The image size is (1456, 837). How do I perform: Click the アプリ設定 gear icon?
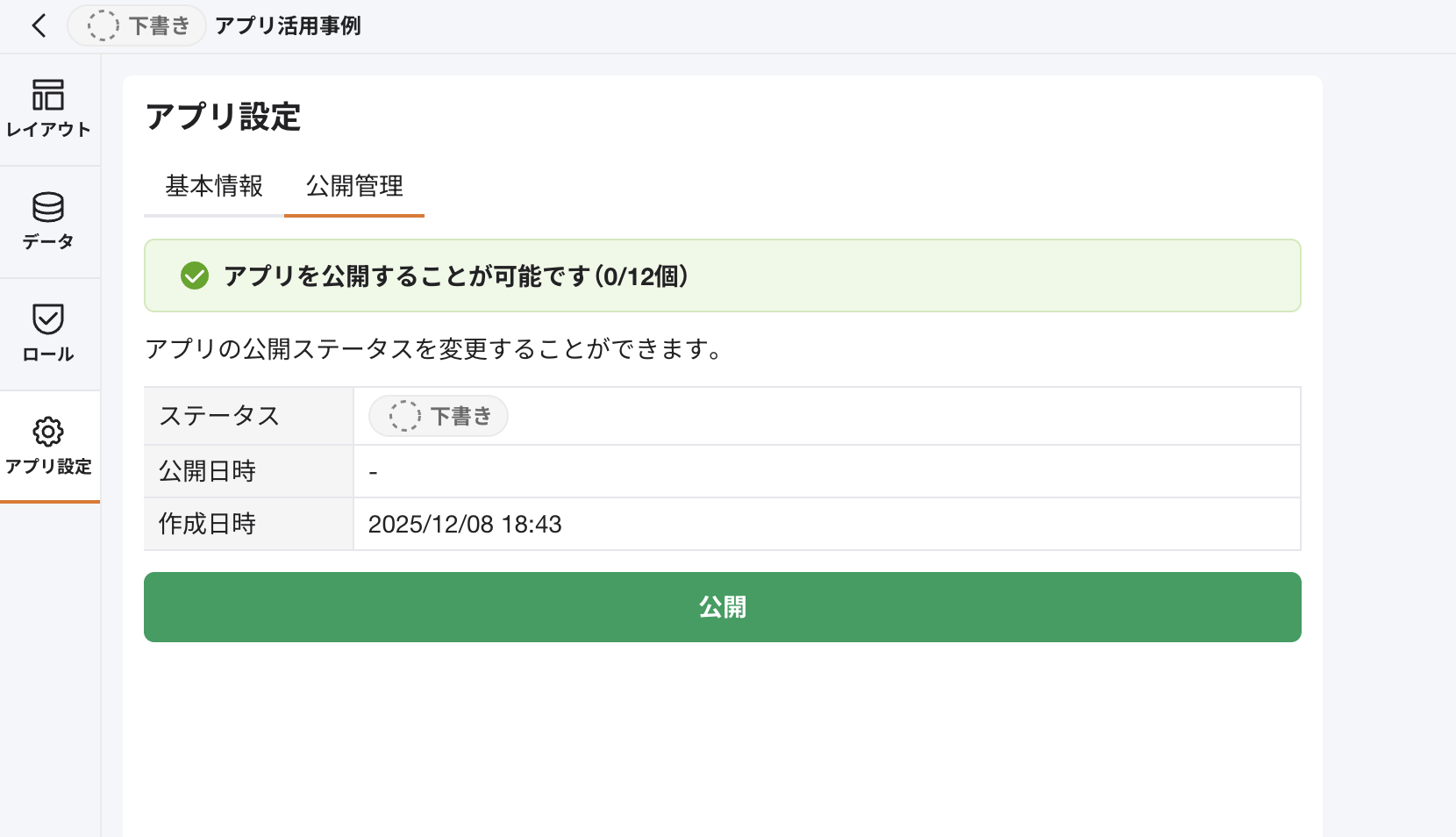point(49,432)
